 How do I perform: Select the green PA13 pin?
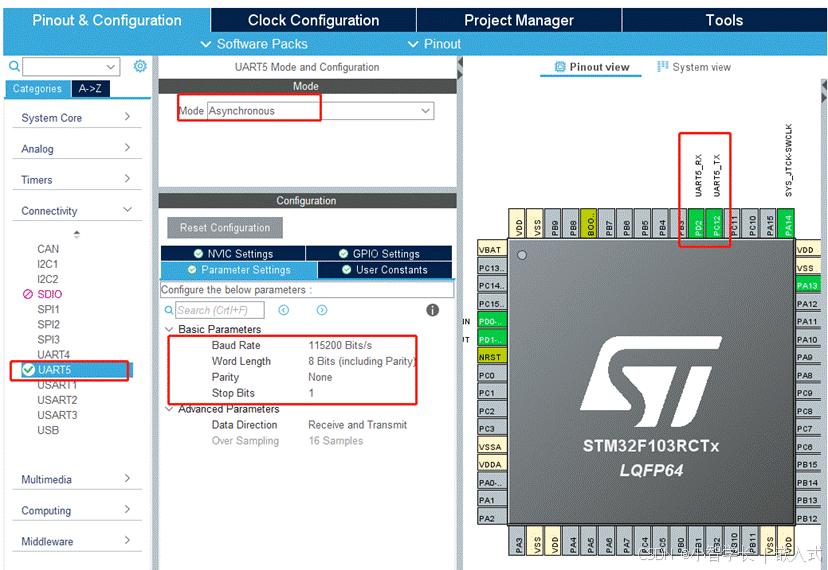pos(808,286)
